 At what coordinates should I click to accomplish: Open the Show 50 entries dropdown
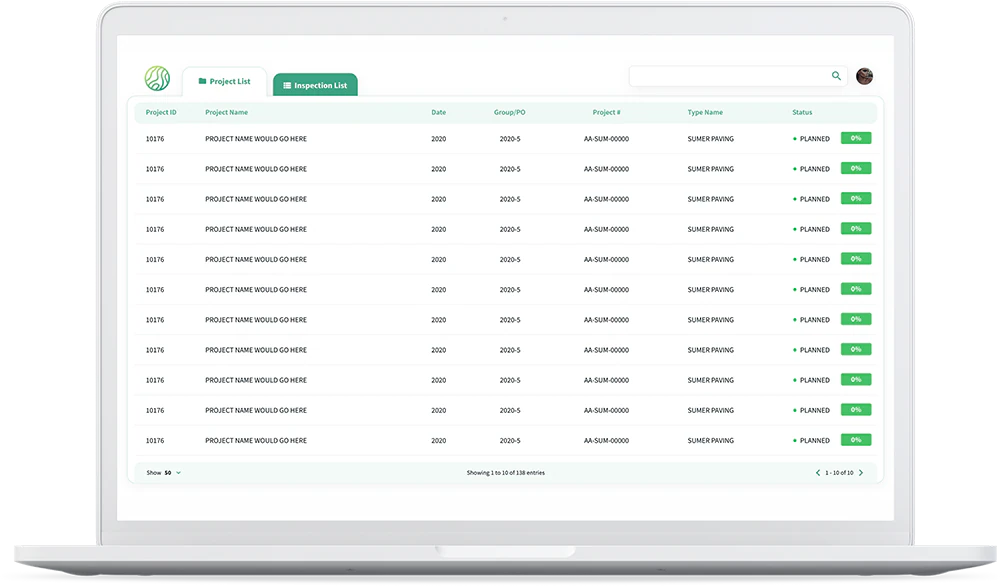coord(164,473)
